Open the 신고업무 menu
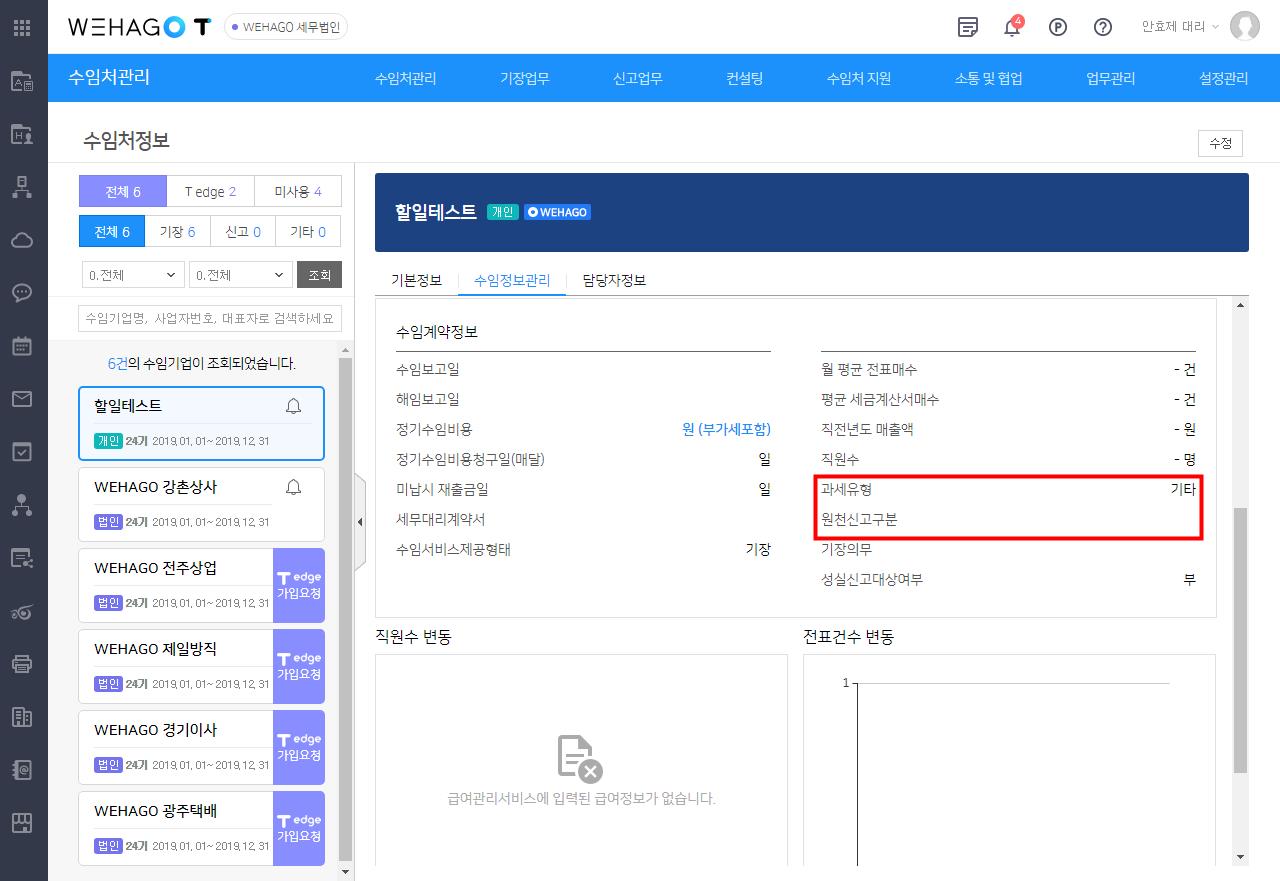 tap(637, 79)
